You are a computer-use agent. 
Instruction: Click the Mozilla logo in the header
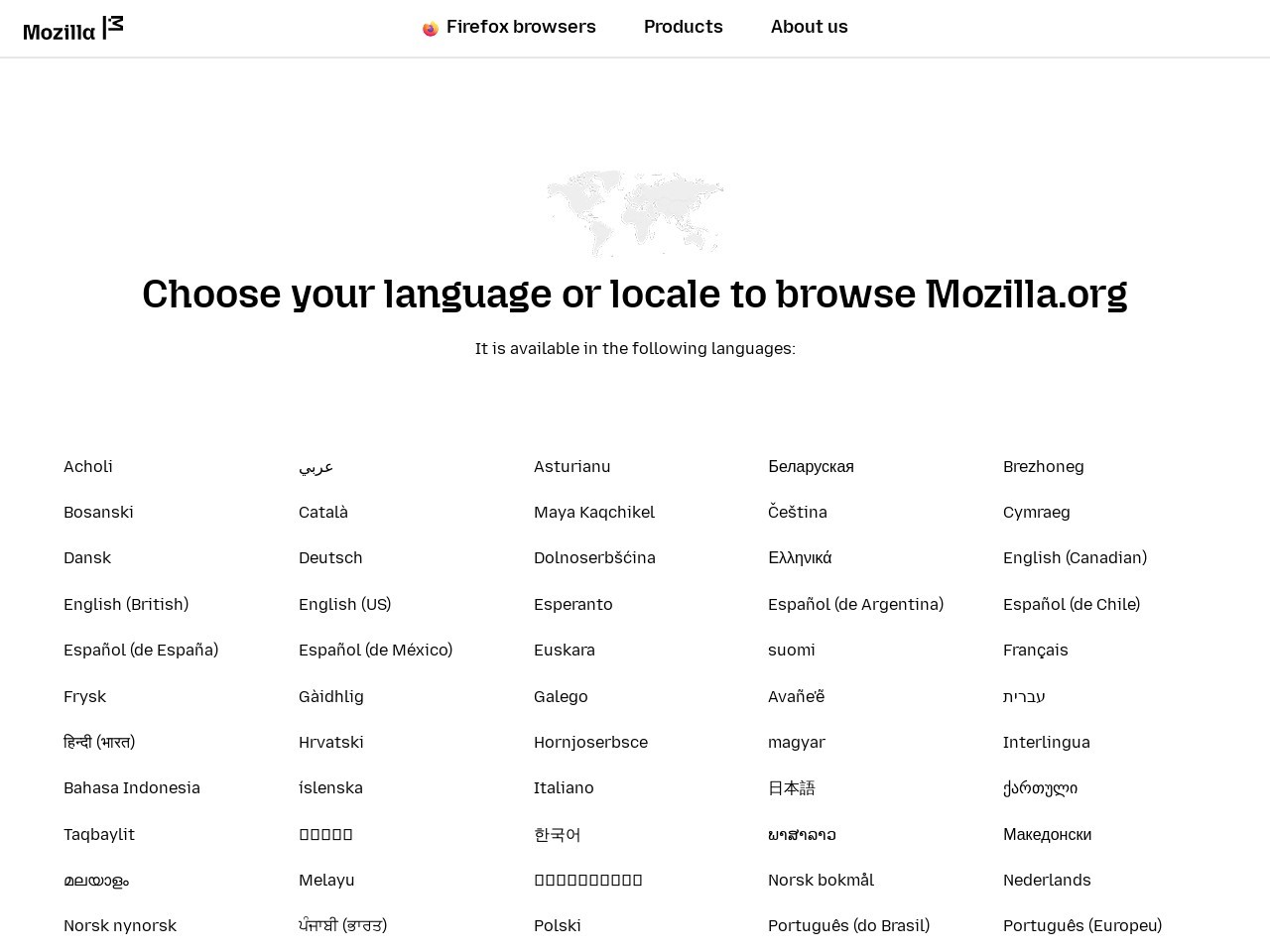click(73, 29)
